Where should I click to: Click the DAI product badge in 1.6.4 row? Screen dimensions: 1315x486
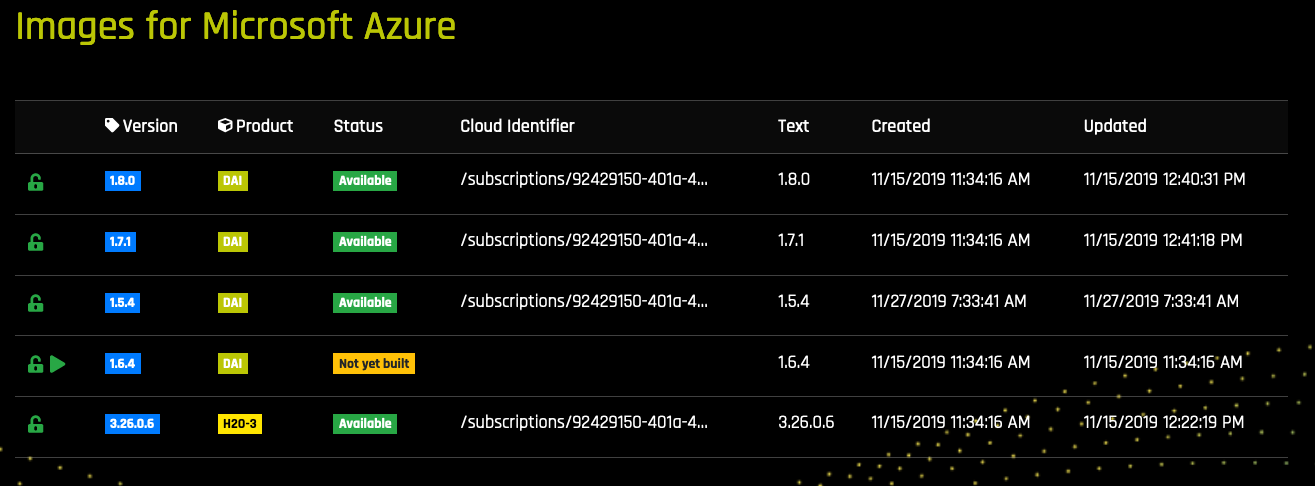232,364
